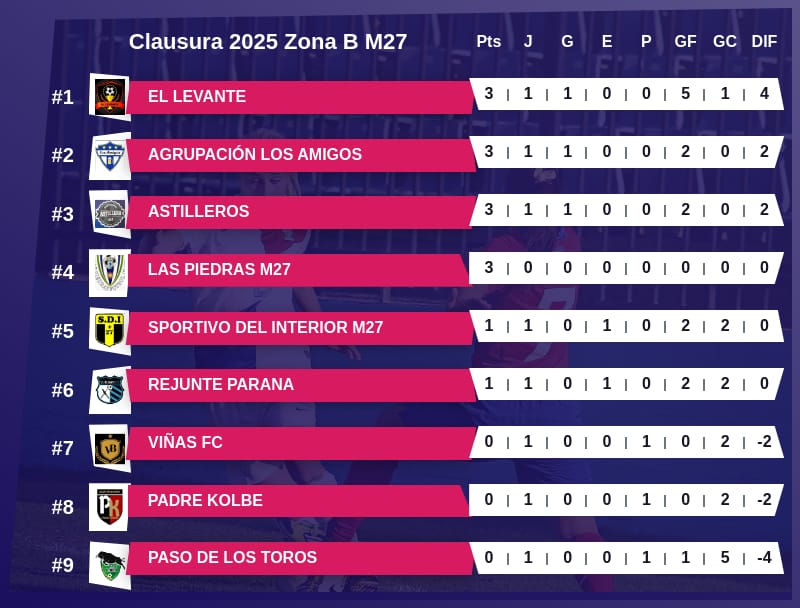The width and height of the screenshot is (800, 608).
Task: Click the PADRE KOLBE team name
Action: (x=205, y=500)
